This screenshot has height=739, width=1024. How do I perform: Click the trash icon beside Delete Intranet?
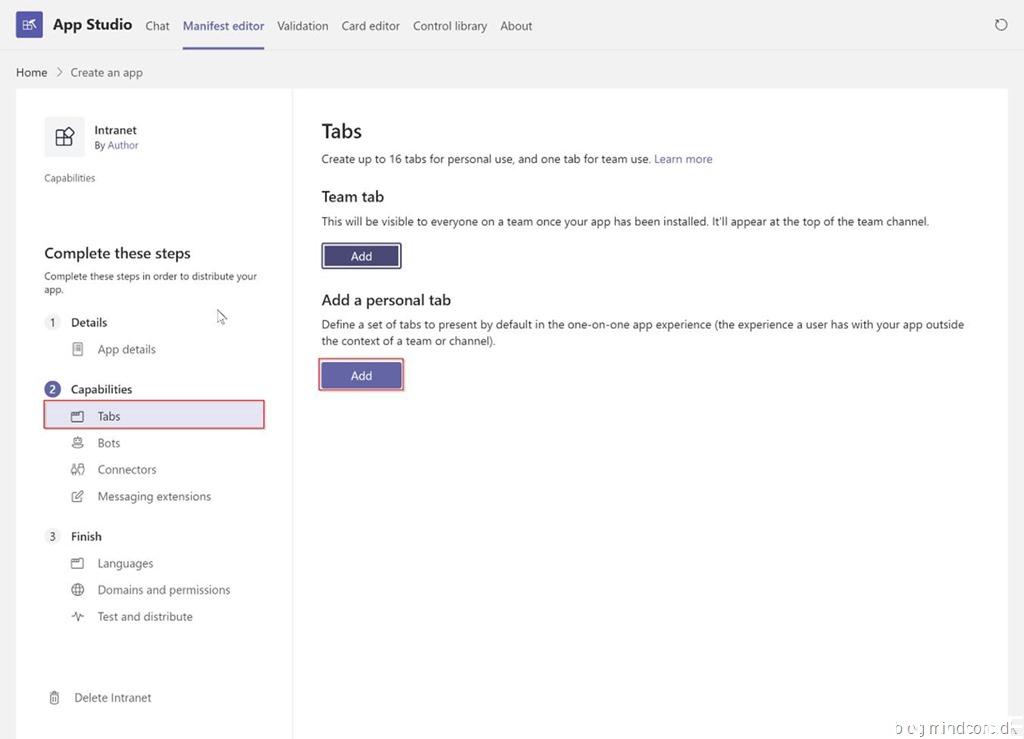54,698
